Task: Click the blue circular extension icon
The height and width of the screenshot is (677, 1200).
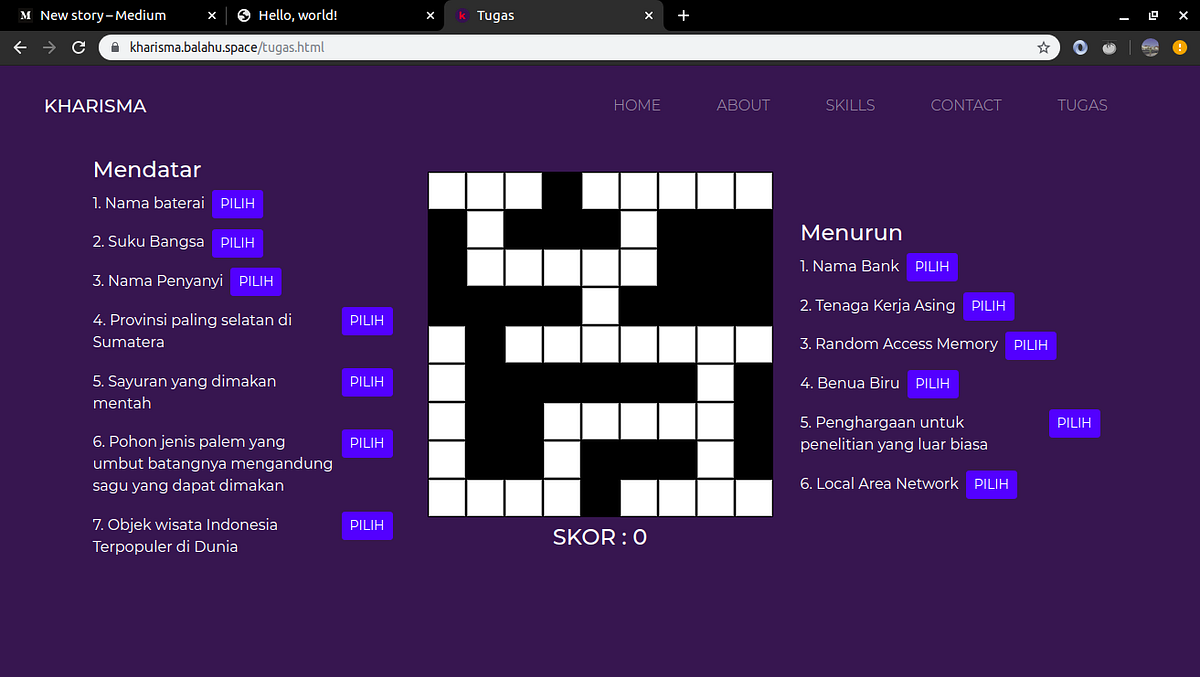Action: [x=1080, y=47]
